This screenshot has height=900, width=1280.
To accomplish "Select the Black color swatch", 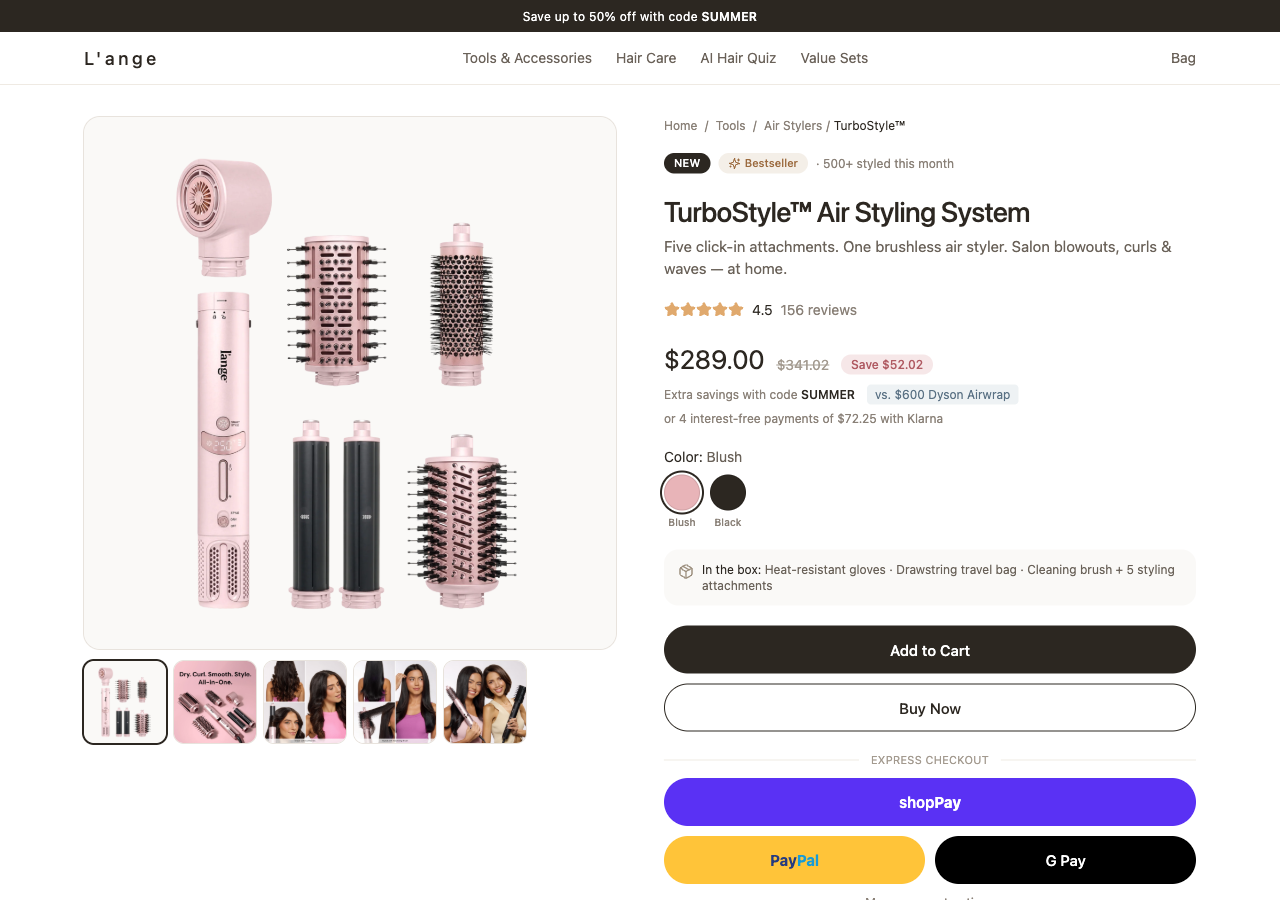I will [x=728, y=492].
